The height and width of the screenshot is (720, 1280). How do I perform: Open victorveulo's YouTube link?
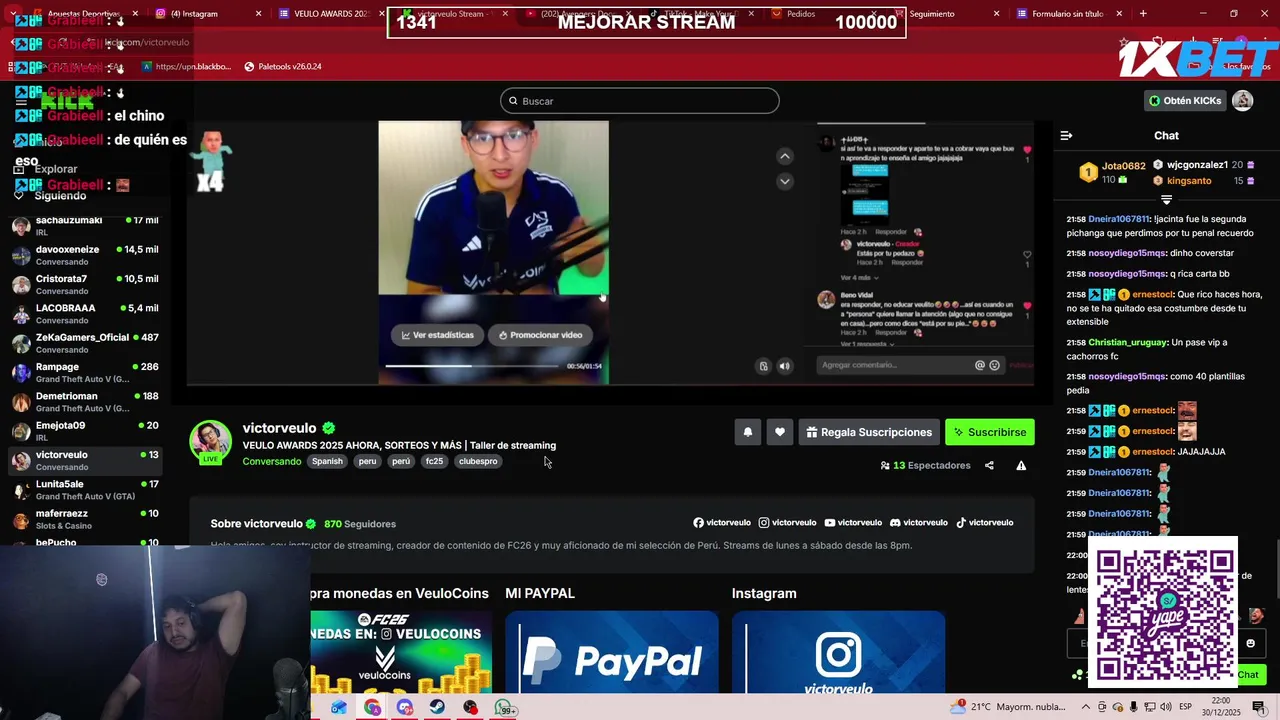853,522
